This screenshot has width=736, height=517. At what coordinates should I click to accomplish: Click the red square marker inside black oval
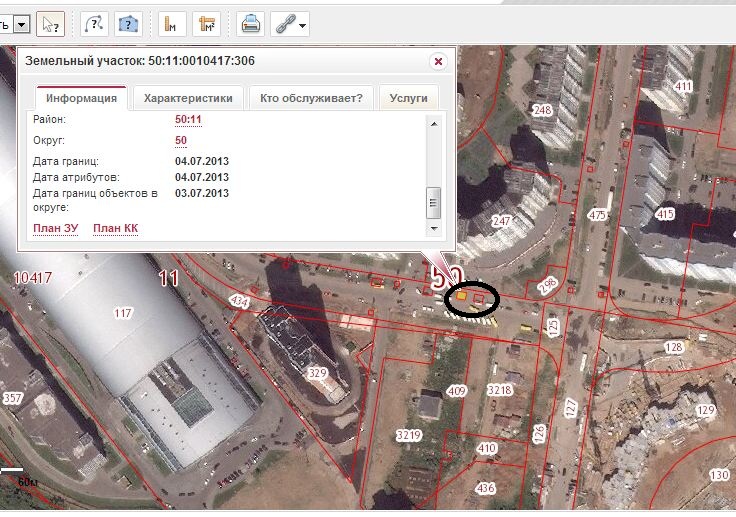[479, 298]
